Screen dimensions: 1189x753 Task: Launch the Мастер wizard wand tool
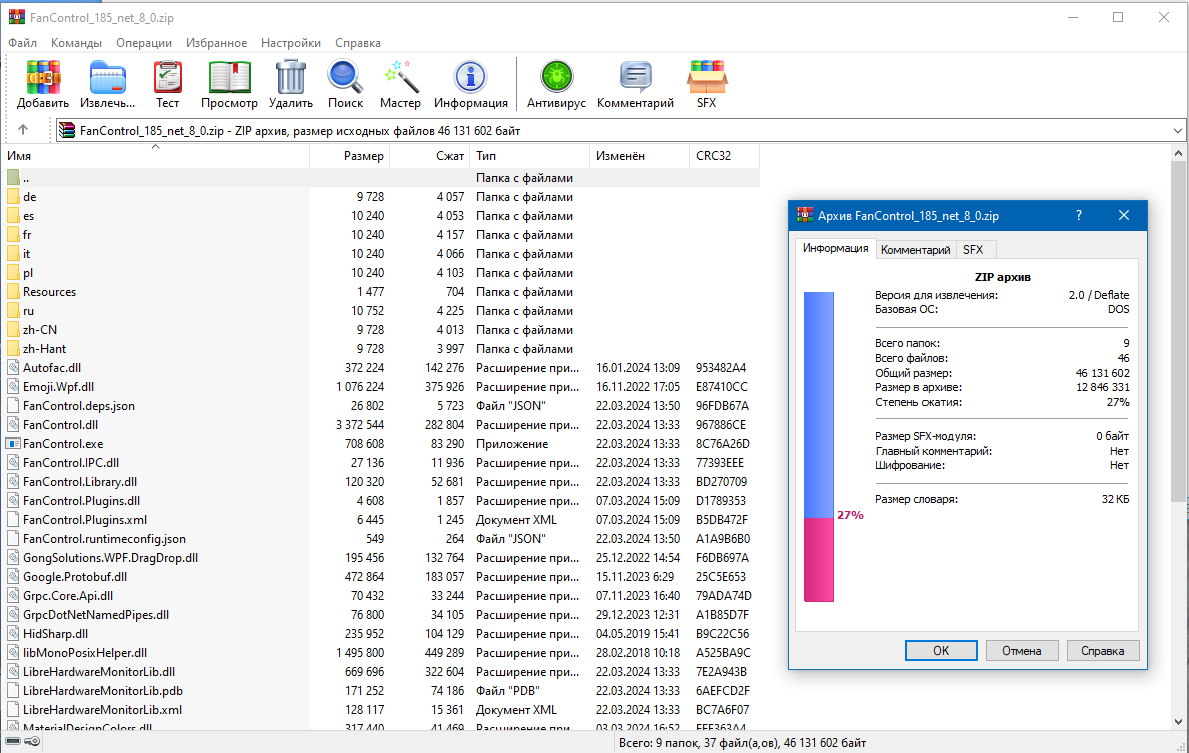[x=400, y=77]
